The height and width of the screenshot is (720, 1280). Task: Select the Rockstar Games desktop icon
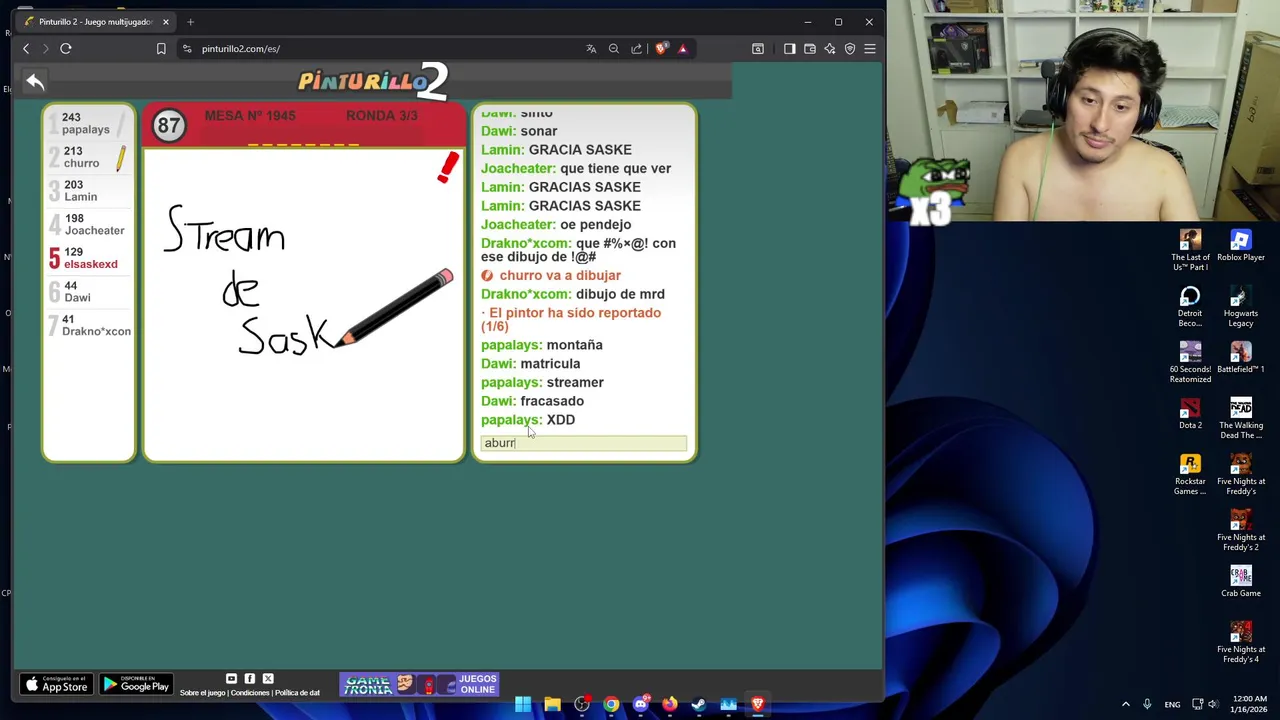coord(1190,475)
